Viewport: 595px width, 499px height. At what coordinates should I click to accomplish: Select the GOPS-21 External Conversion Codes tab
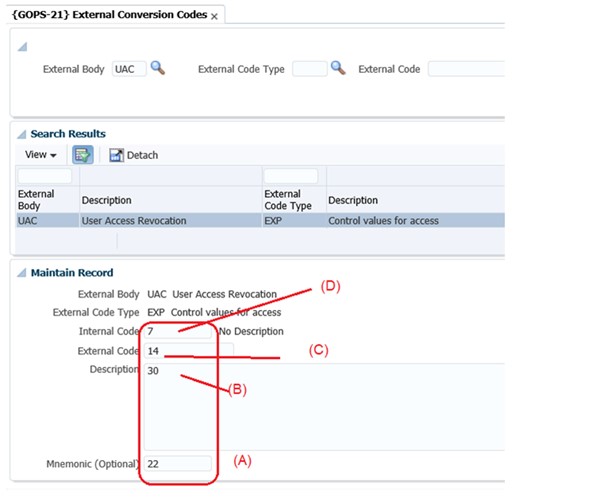[109, 15]
